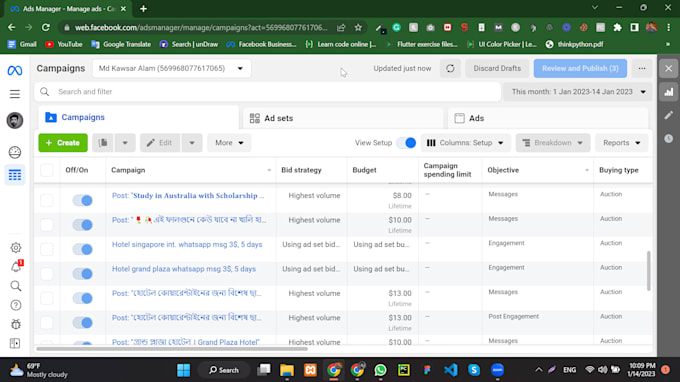The width and height of the screenshot is (680, 382).
Task: Select checkbox for Study in Australia campaign
Action: pos(47,200)
